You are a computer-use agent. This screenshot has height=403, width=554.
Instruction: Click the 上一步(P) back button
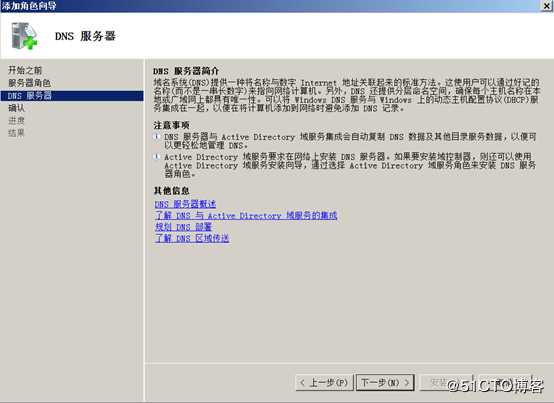tap(324, 383)
